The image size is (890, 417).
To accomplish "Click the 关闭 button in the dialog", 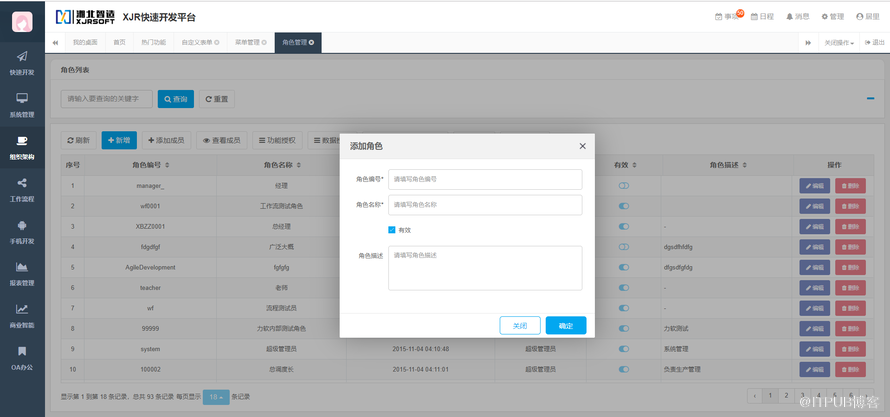I will point(520,325).
